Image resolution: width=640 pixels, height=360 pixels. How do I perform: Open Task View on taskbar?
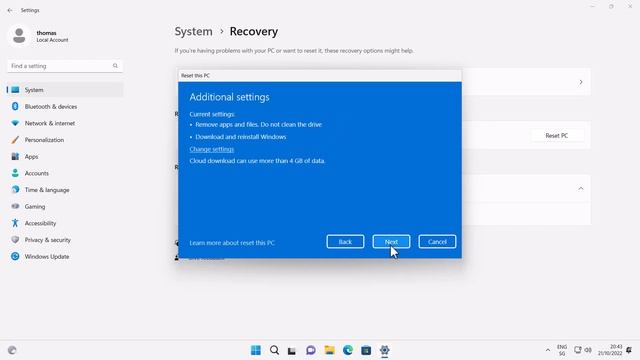[x=292, y=350]
